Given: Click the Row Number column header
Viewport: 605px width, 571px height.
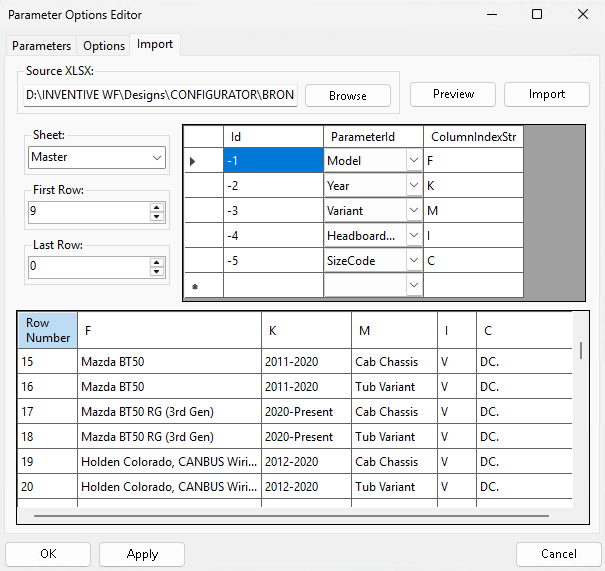Looking at the screenshot, I should (x=48, y=330).
